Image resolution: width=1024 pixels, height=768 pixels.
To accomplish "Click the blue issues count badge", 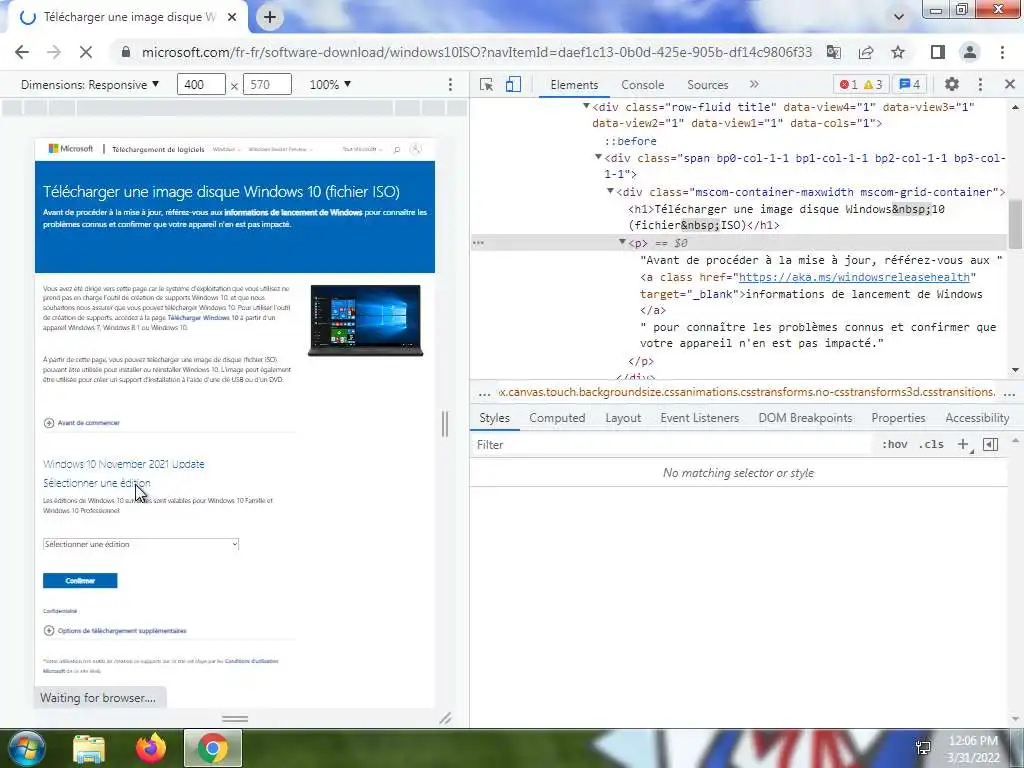I will 910,84.
